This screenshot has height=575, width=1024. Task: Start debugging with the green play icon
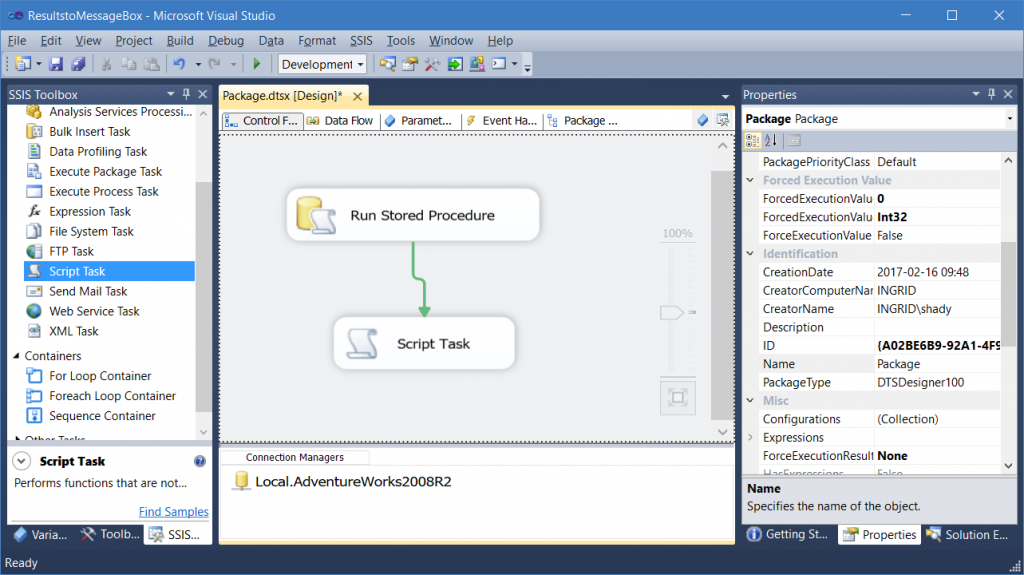257,64
